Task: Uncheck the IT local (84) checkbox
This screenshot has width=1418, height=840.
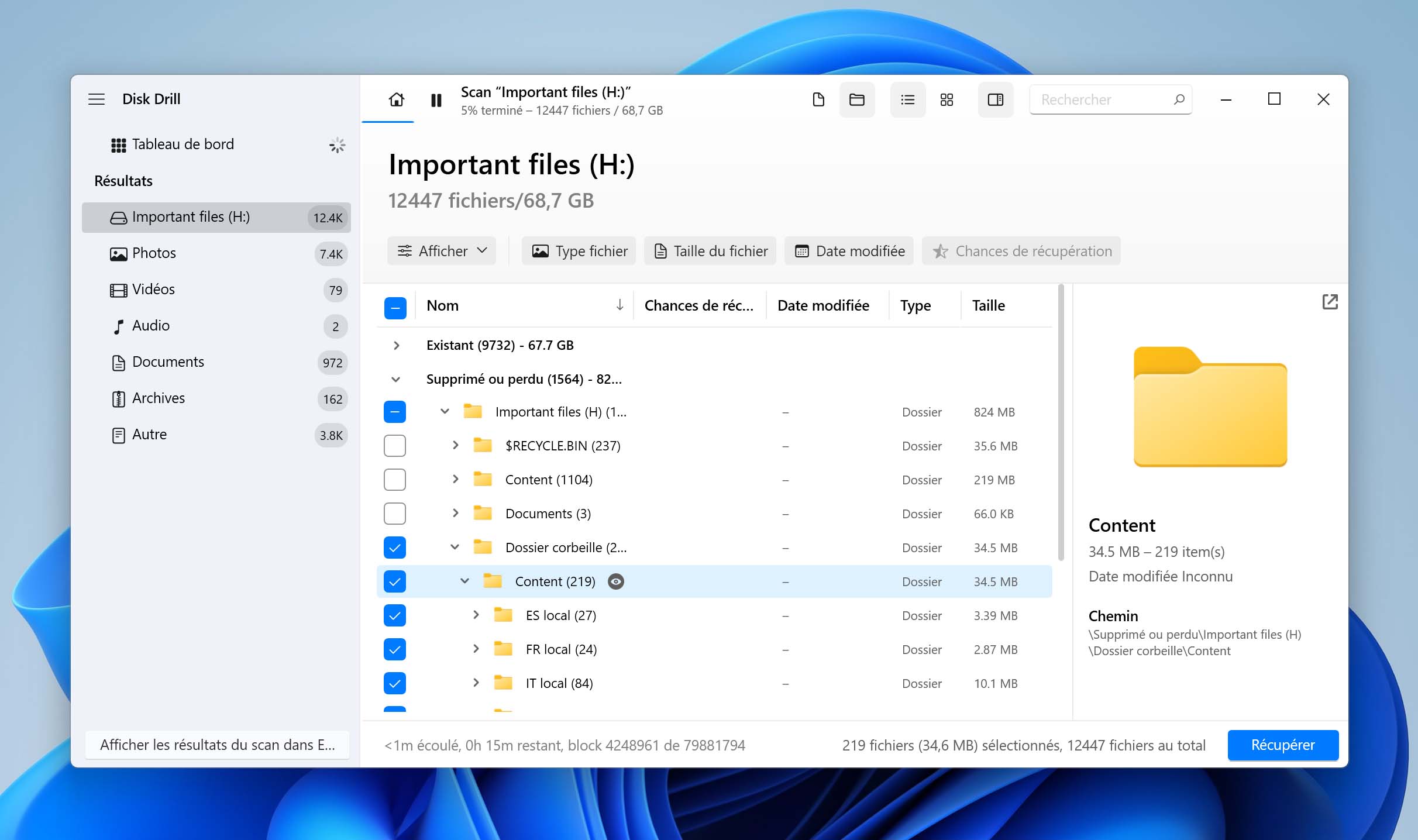Action: click(395, 683)
